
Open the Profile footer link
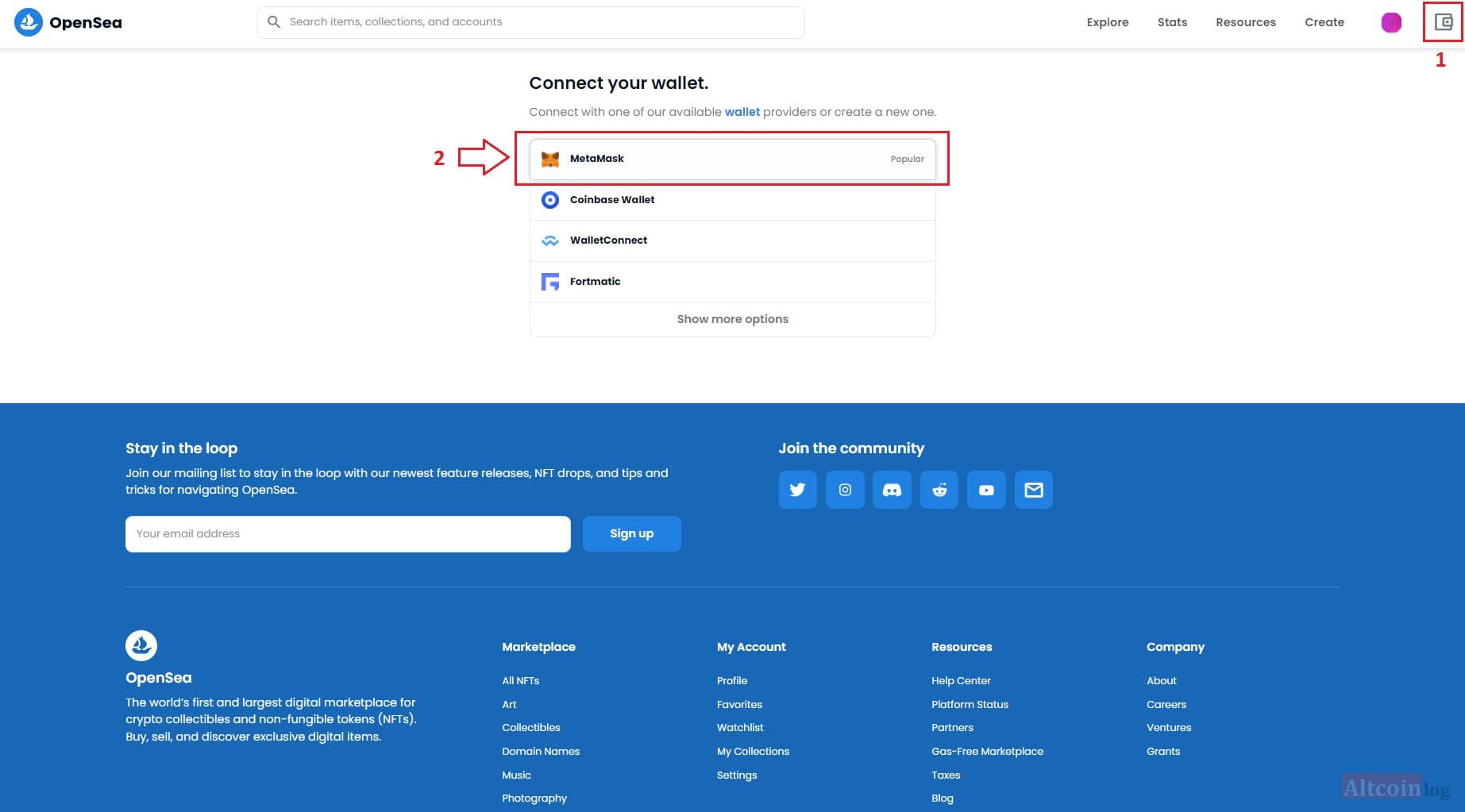(x=732, y=680)
